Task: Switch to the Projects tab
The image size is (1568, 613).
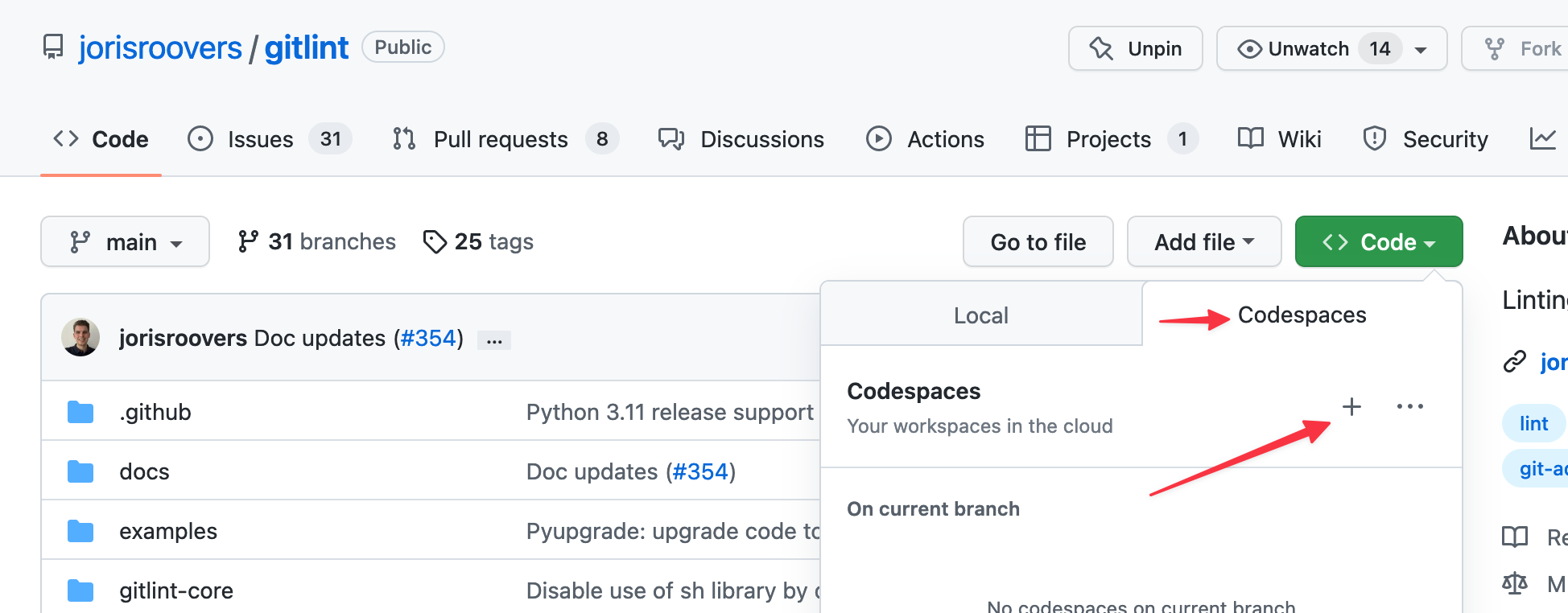Action: coord(1112,139)
